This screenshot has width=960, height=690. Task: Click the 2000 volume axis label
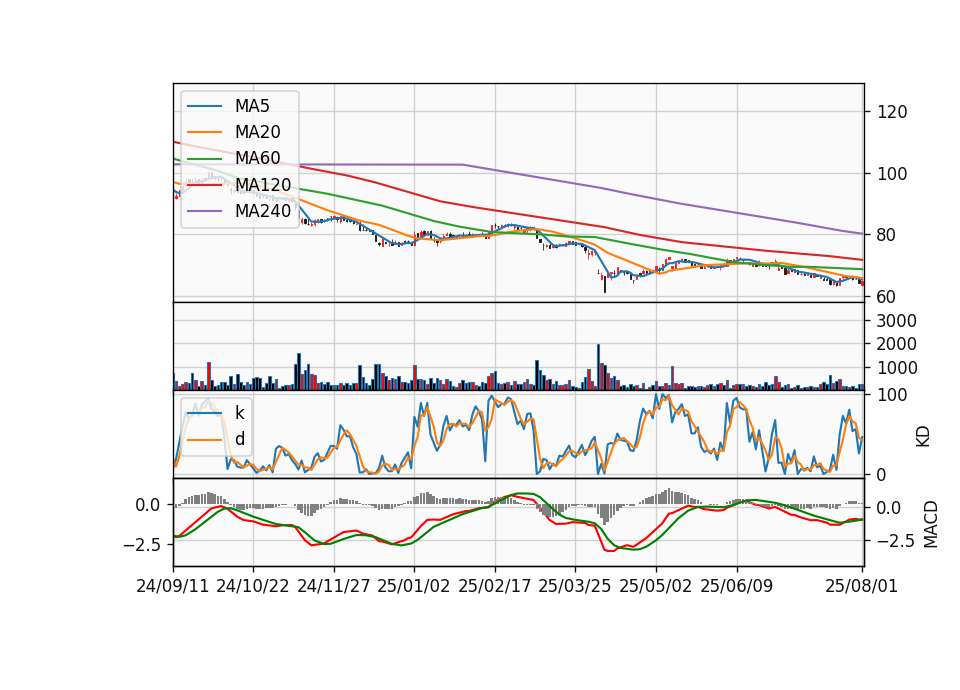[x=897, y=344]
